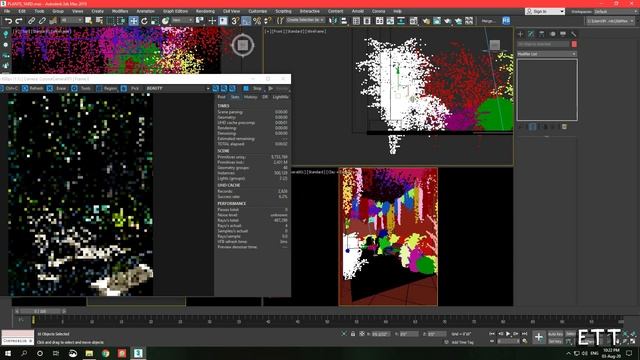Open the Utilities tab in command panel

click(573, 34)
